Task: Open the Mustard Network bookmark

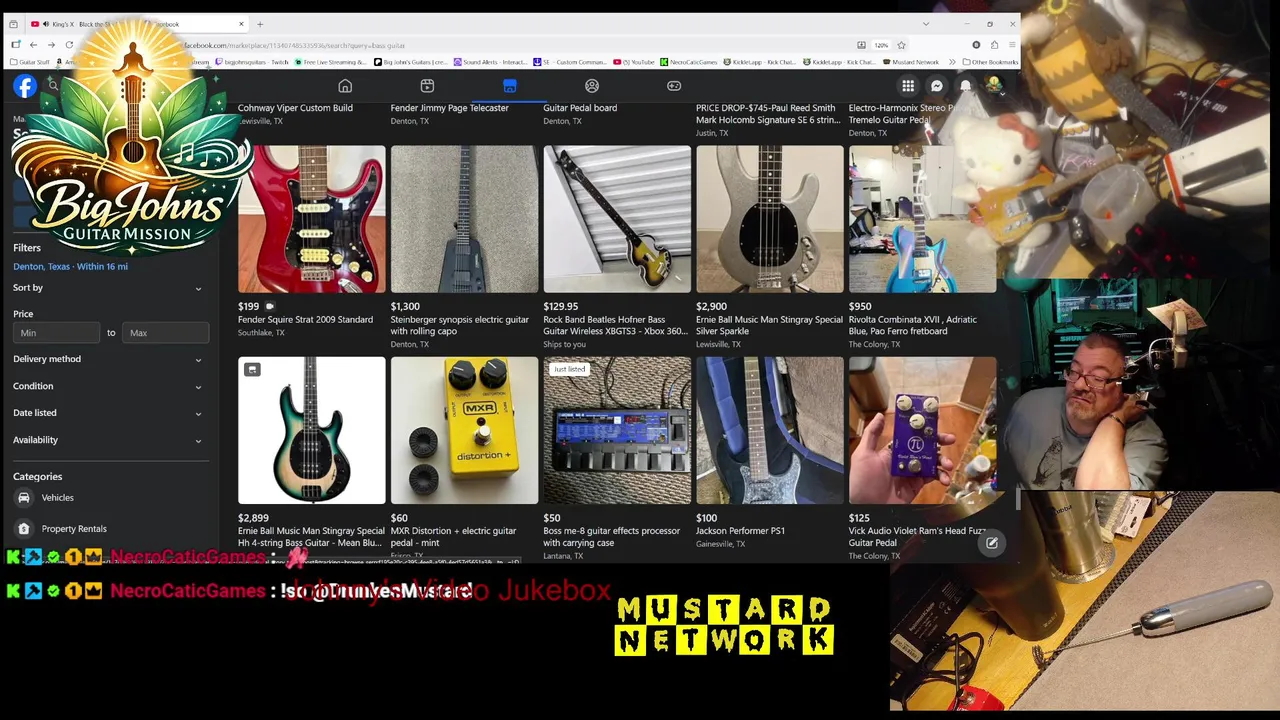Action: click(x=912, y=62)
